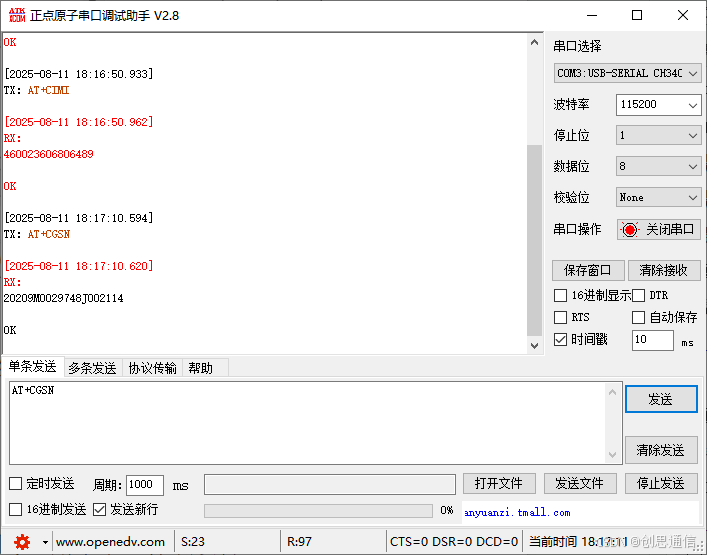707x555 pixels.
Task: Enable 16进制显示 checkbox
Action: click(x=560, y=296)
